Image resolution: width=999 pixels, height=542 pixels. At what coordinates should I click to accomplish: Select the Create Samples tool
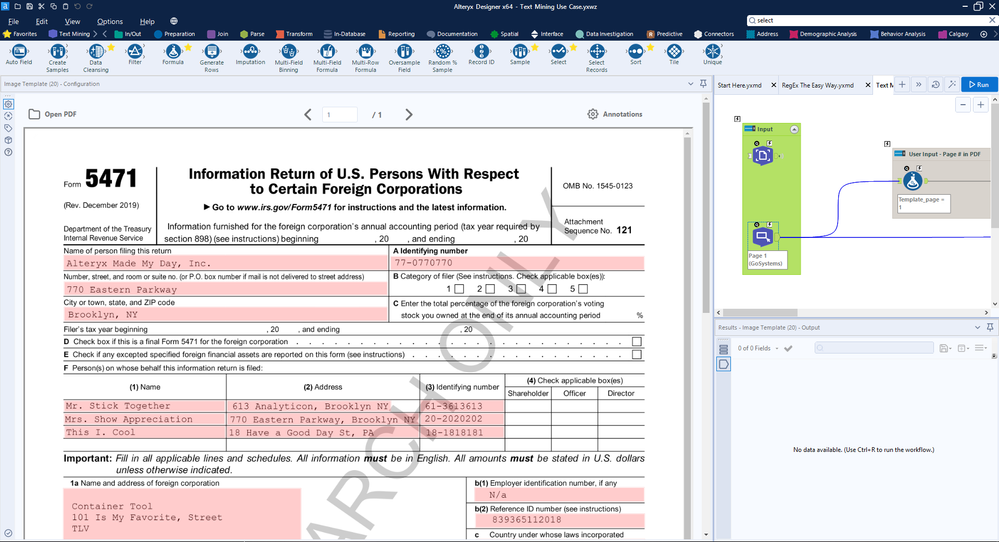(x=57, y=58)
